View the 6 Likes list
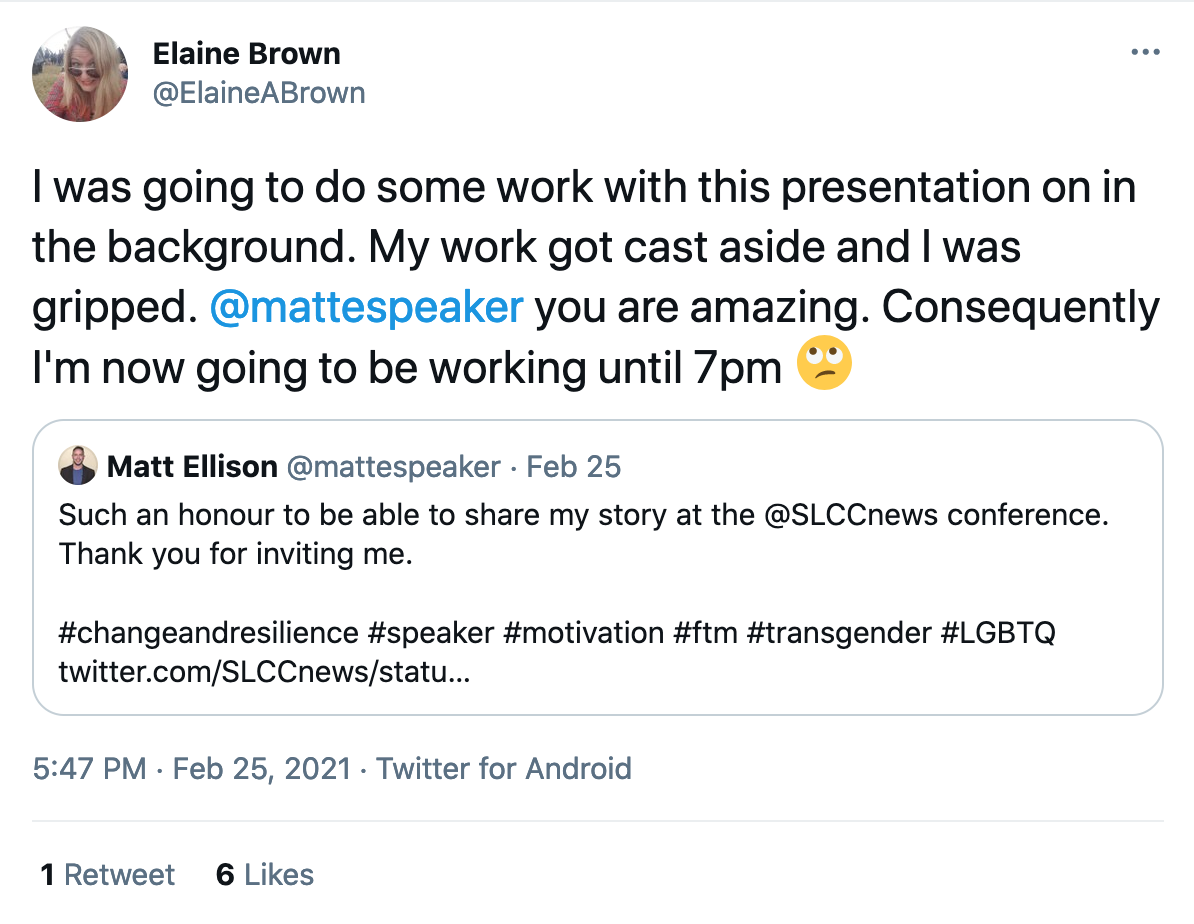Viewport: 1194px width, 924px height. (x=265, y=874)
